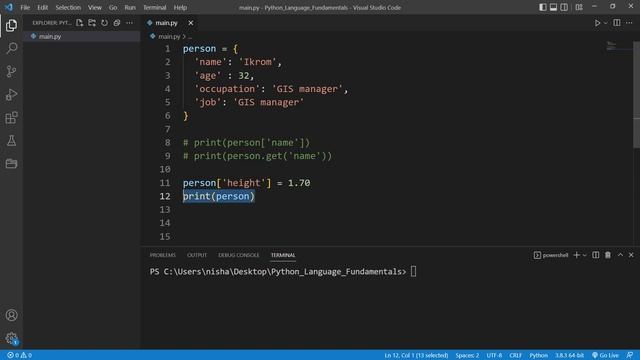
Task: Select the powershell terminal label
Action: pyautogui.click(x=551, y=255)
